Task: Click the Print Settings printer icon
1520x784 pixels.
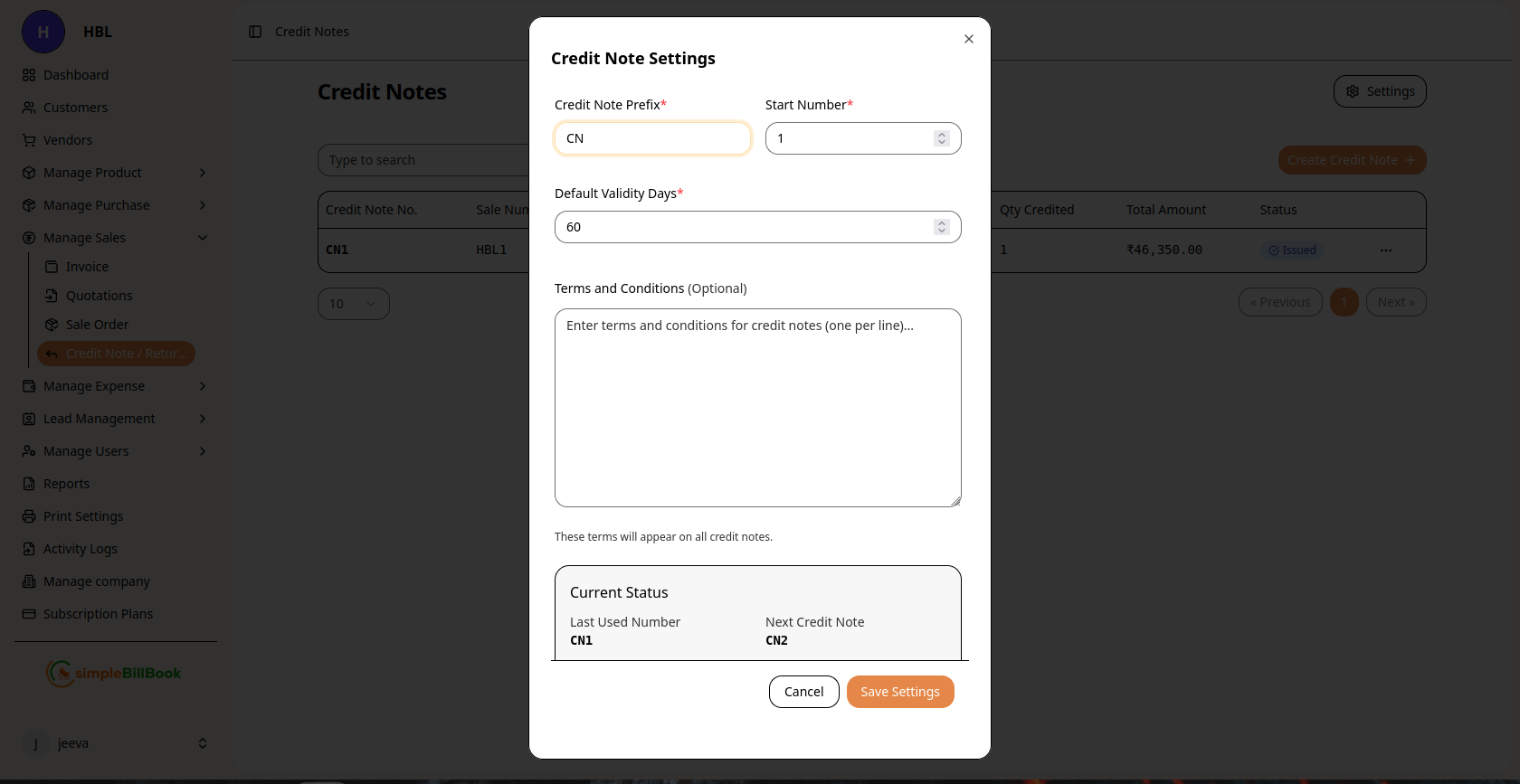Action: coord(27,515)
